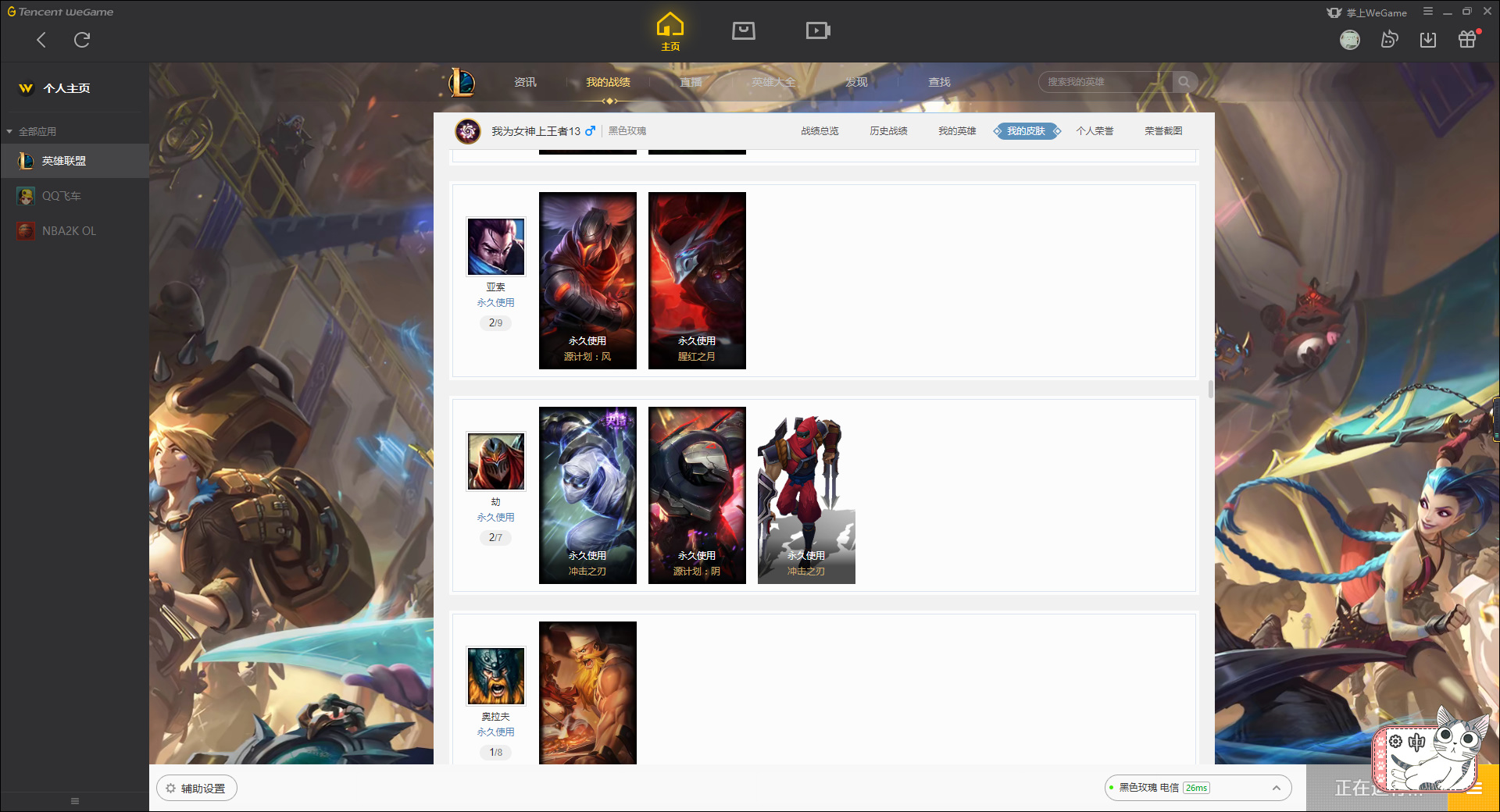
Task: Click the summoner profile avatar icon
Action: tap(468, 131)
